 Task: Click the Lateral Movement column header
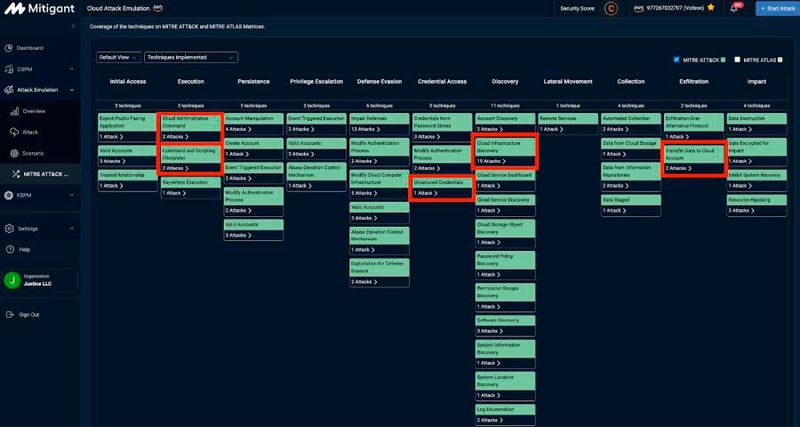[x=568, y=82]
